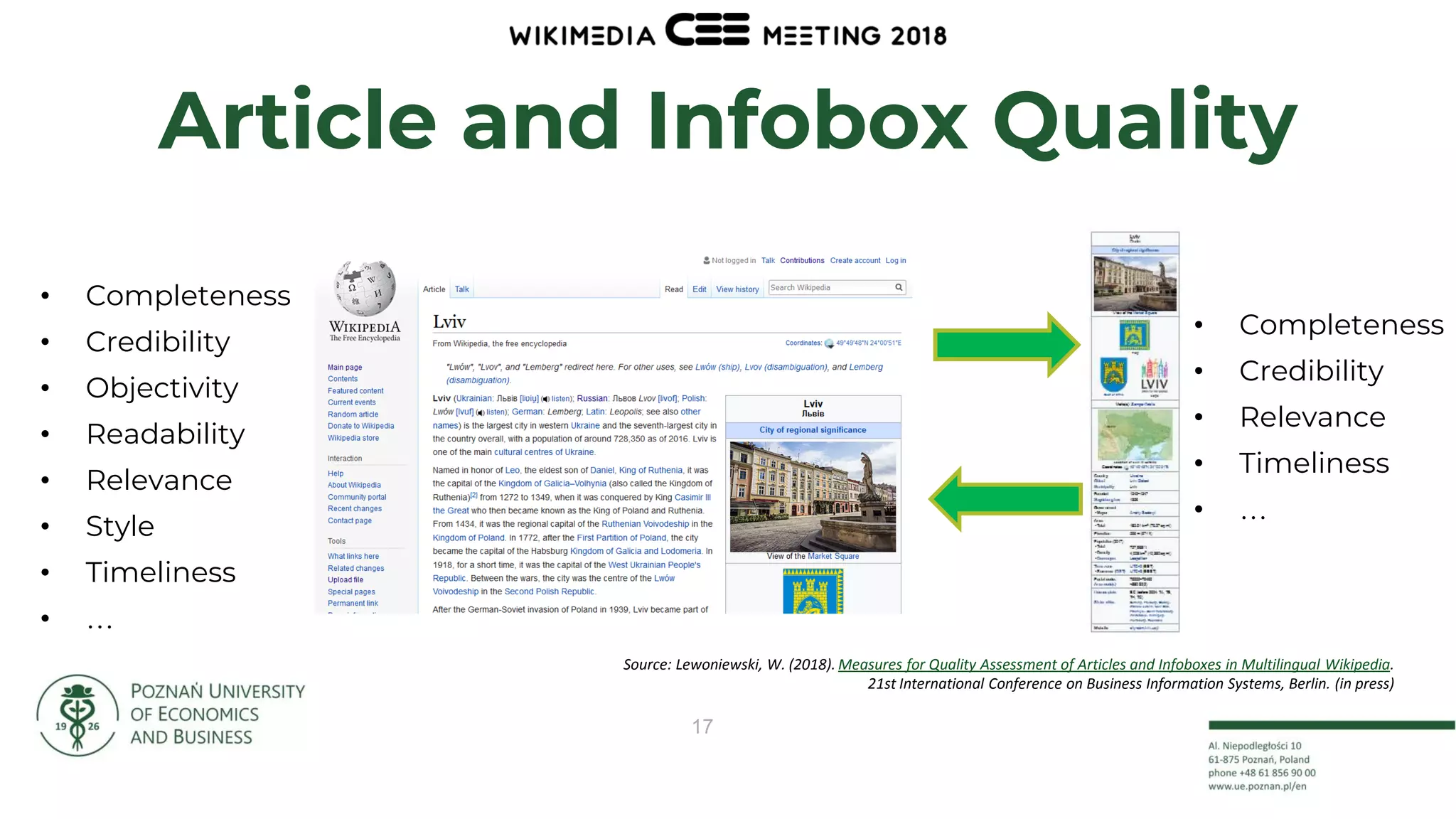Screen dimensions: 1456x819
Task: Click the Ukrainian listen speaker icon
Action: point(545,399)
